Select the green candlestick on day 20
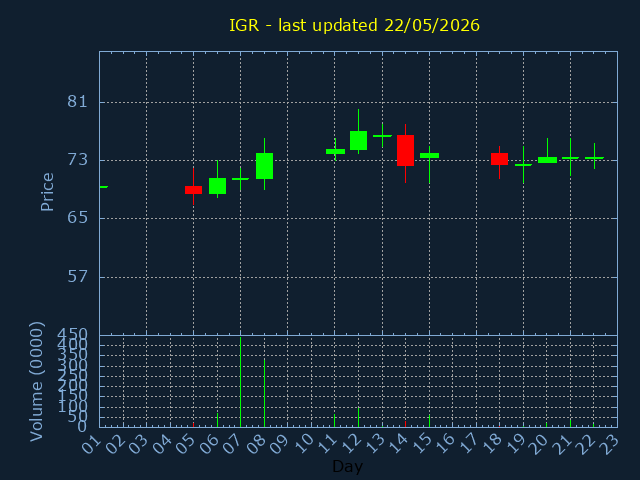The height and width of the screenshot is (480, 640). [x=547, y=160]
